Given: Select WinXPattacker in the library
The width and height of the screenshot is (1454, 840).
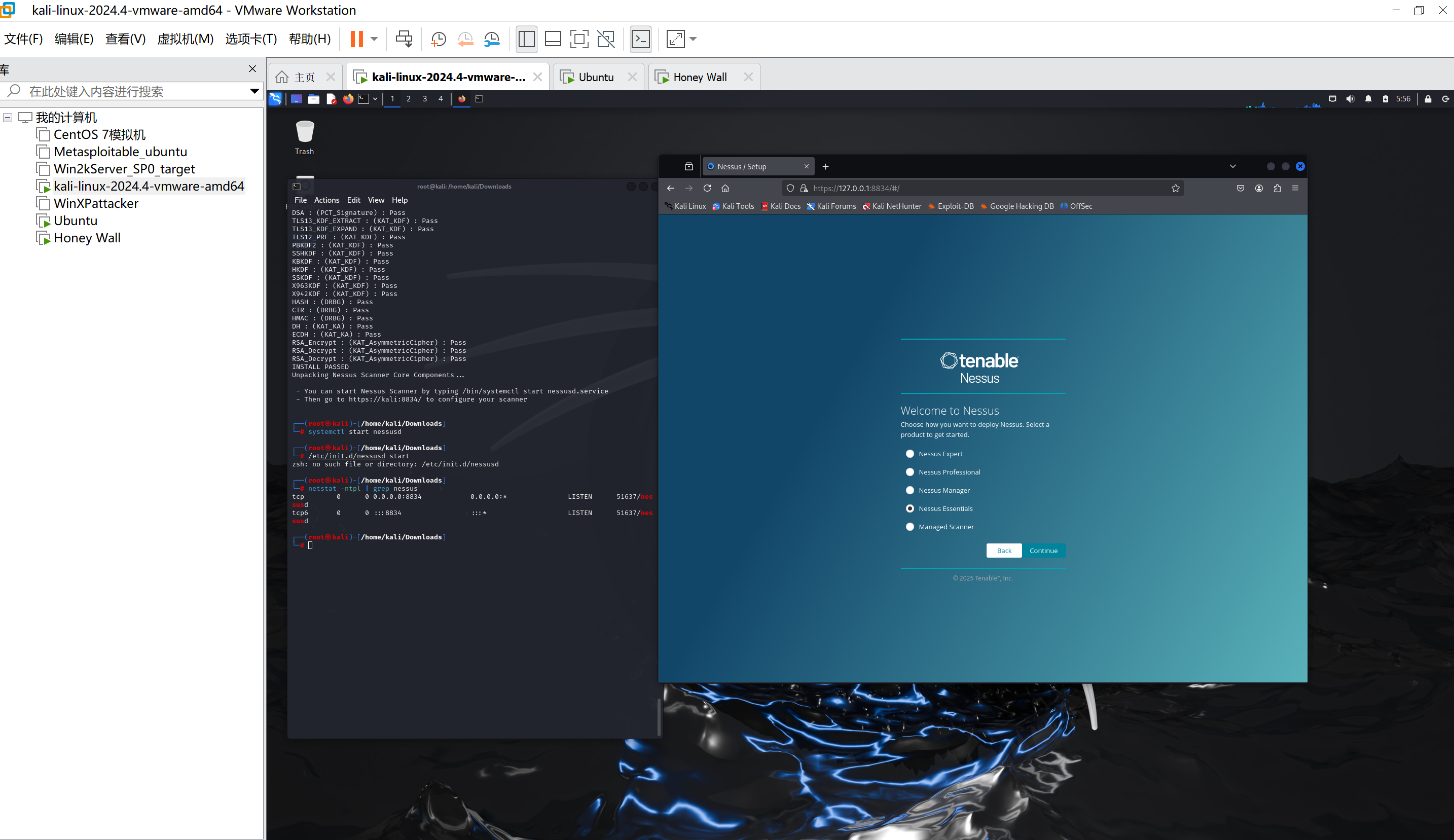Looking at the screenshot, I should tap(96, 204).
